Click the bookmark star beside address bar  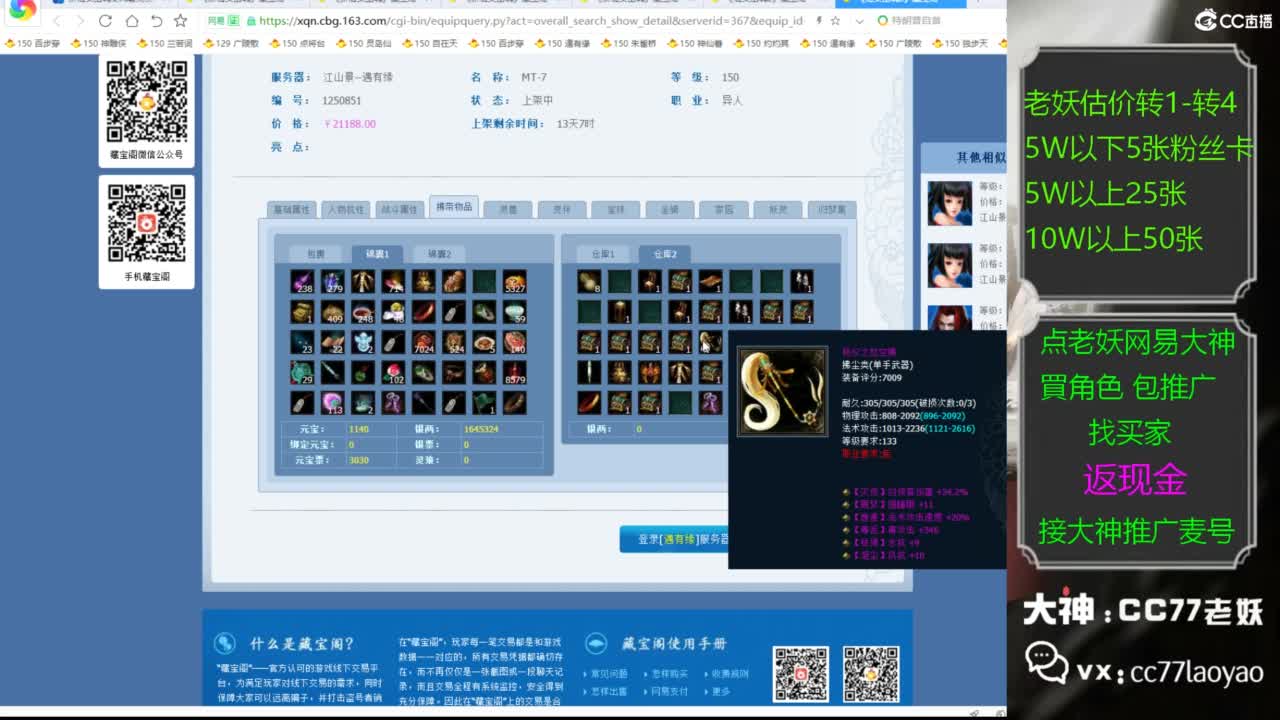click(x=180, y=20)
